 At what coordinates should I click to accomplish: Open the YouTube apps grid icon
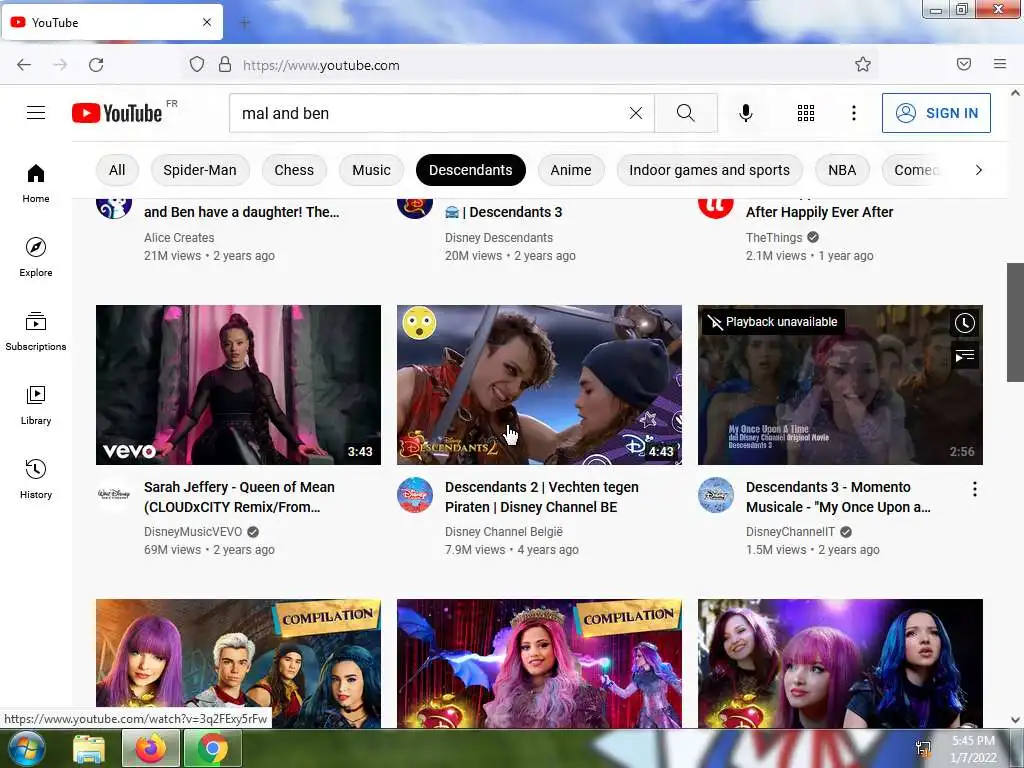click(x=806, y=113)
